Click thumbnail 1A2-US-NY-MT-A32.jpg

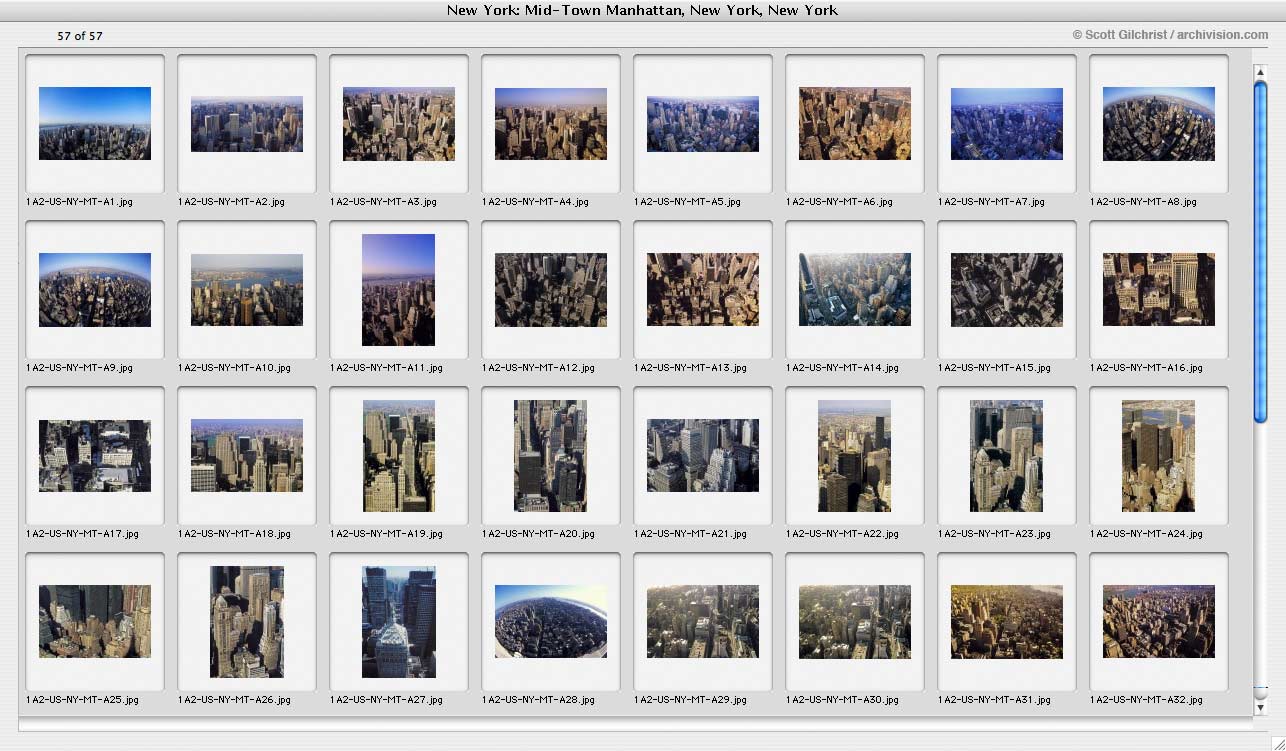pyautogui.click(x=1159, y=622)
